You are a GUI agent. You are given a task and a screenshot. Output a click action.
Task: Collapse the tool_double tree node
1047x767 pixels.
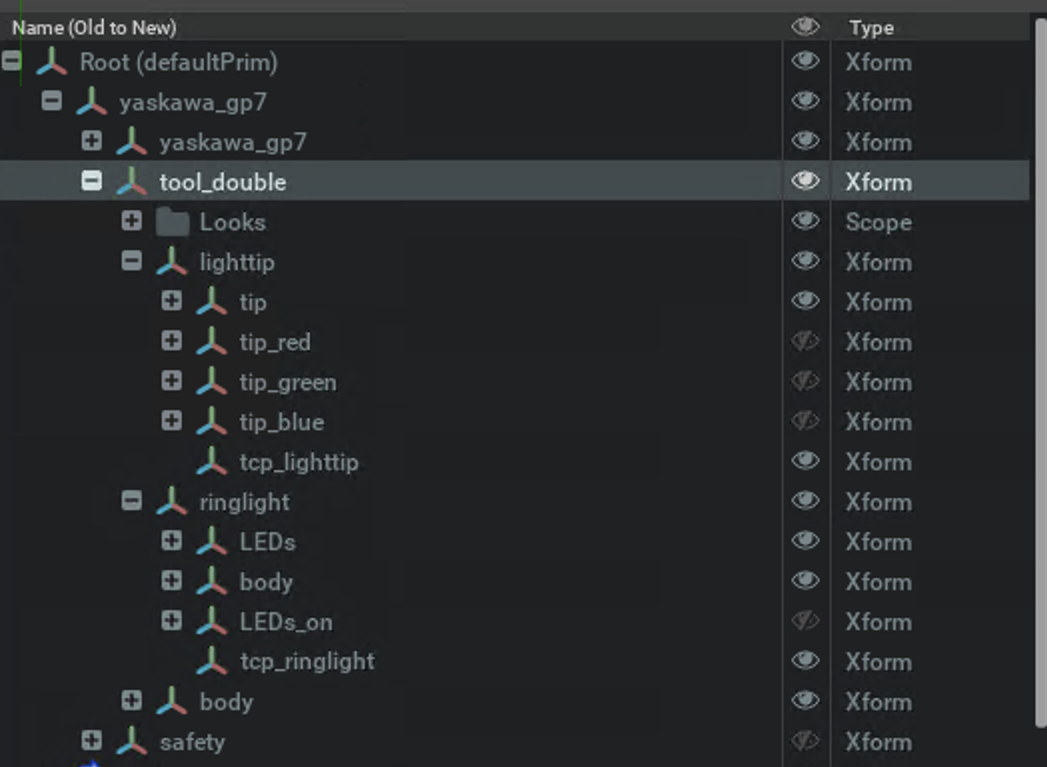pyautogui.click(x=92, y=182)
